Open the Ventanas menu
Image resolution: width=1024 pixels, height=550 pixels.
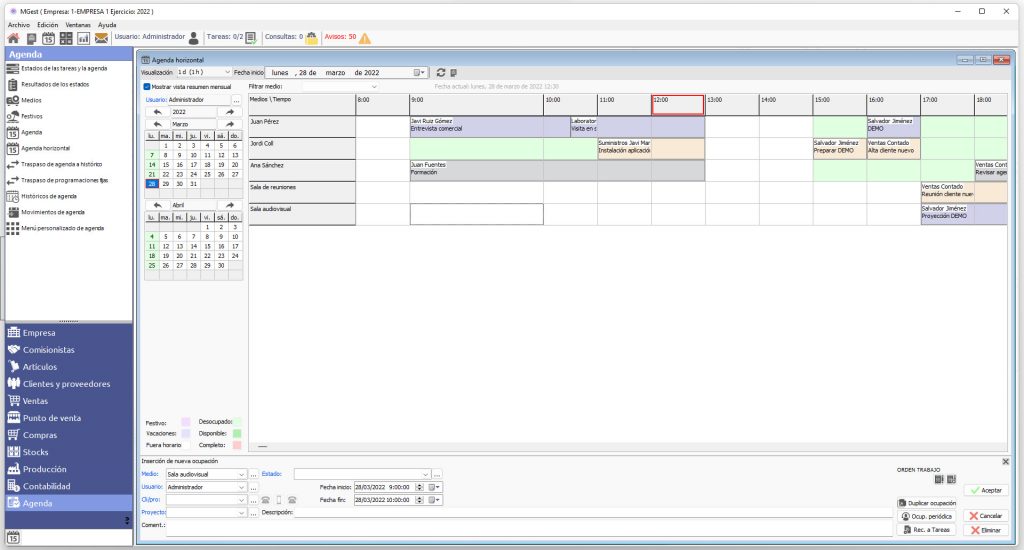pos(78,25)
